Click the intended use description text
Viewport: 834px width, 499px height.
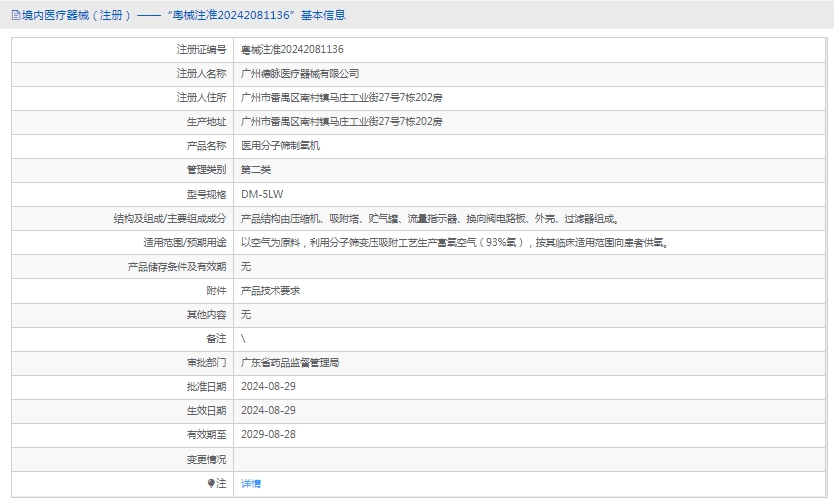(x=454, y=242)
